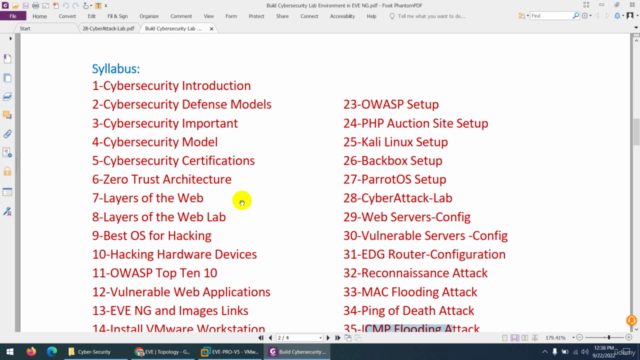Click the Print icon in quick access toolbar

[36, 6]
